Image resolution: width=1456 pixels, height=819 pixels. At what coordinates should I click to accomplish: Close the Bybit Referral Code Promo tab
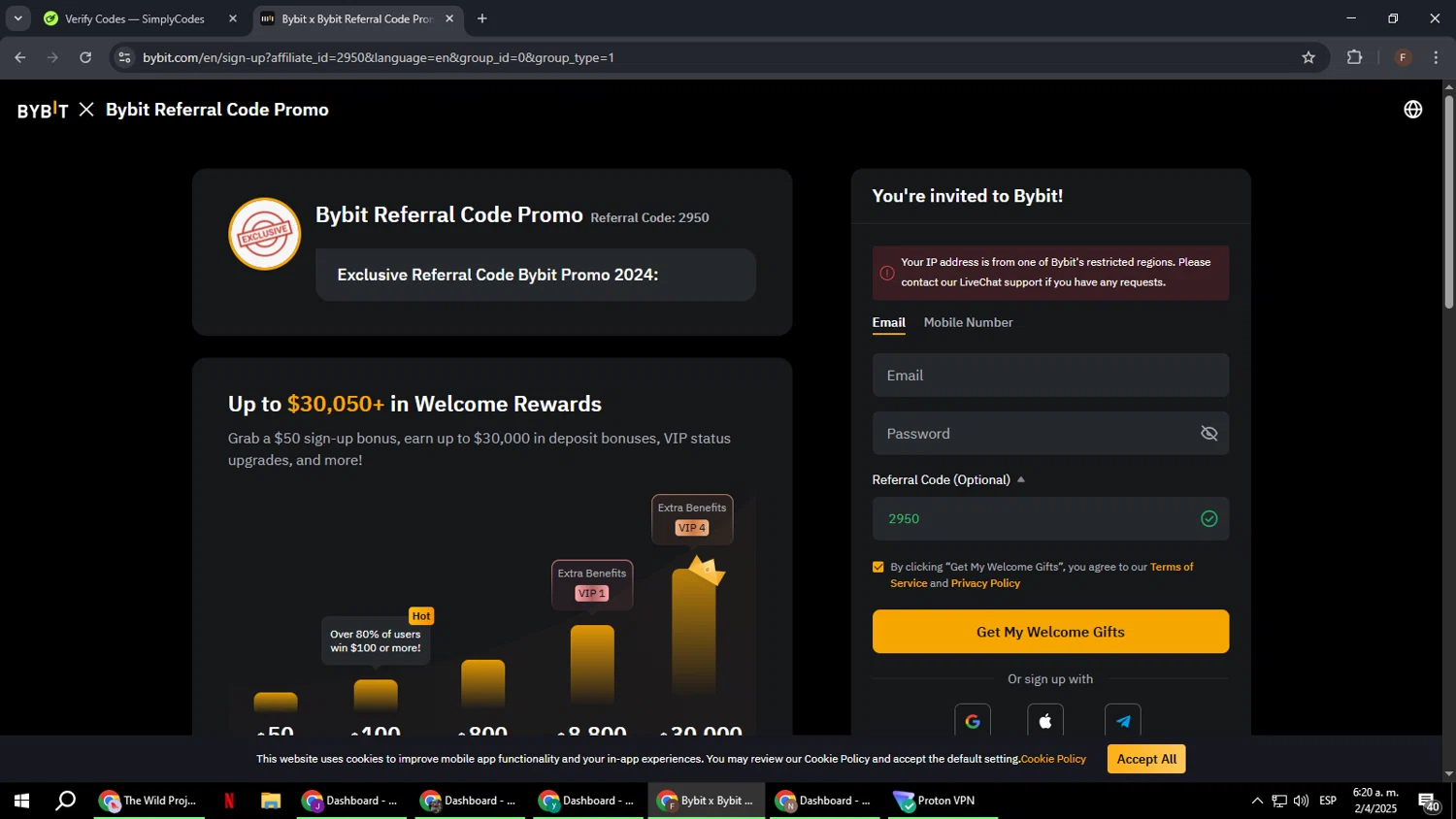pyautogui.click(x=449, y=18)
